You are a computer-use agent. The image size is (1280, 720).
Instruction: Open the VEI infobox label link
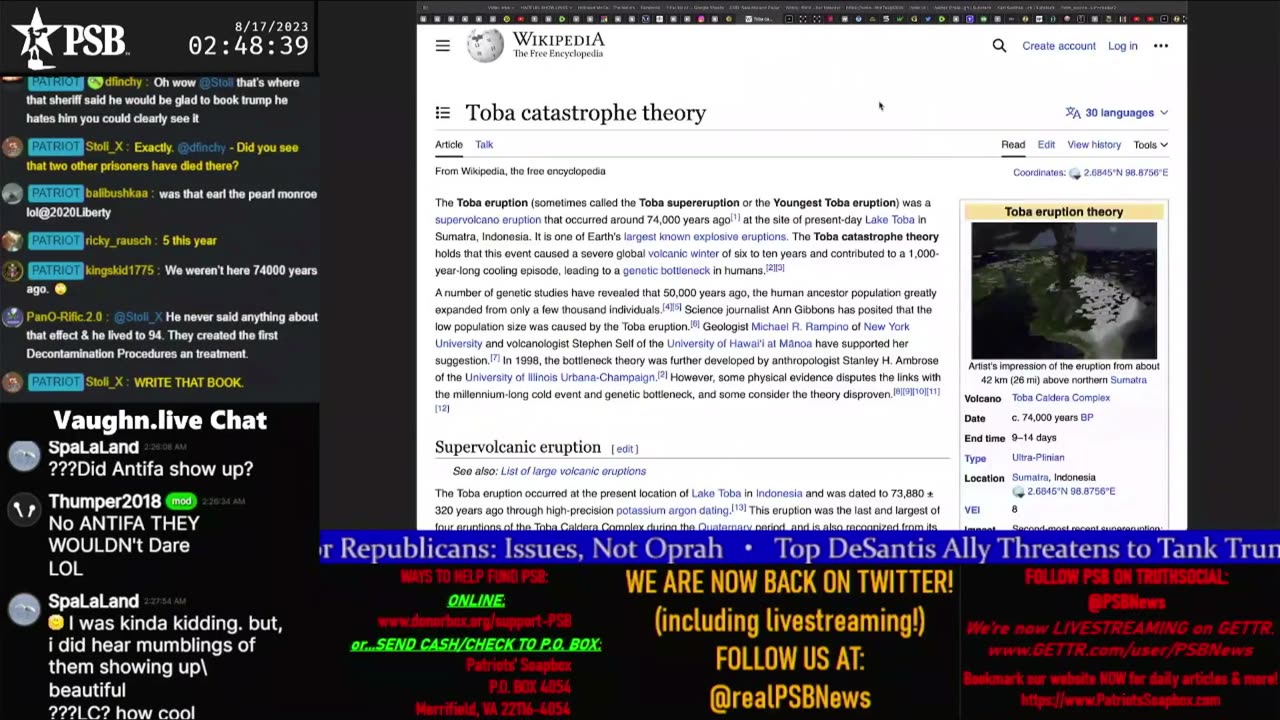pos(972,510)
